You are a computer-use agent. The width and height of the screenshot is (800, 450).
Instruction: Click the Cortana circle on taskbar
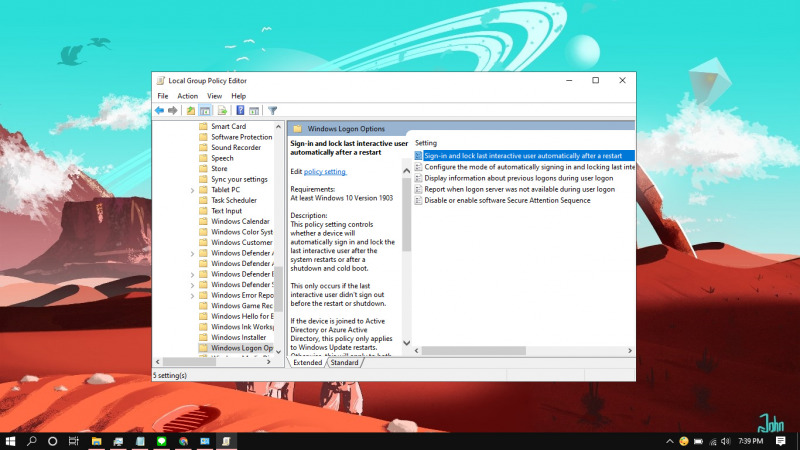[53, 441]
